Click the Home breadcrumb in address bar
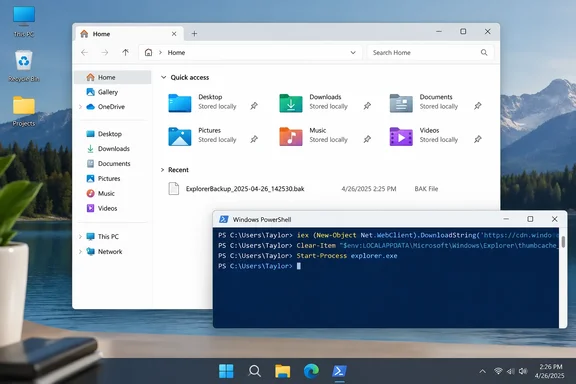The width and height of the screenshot is (576, 384). click(x=176, y=53)
